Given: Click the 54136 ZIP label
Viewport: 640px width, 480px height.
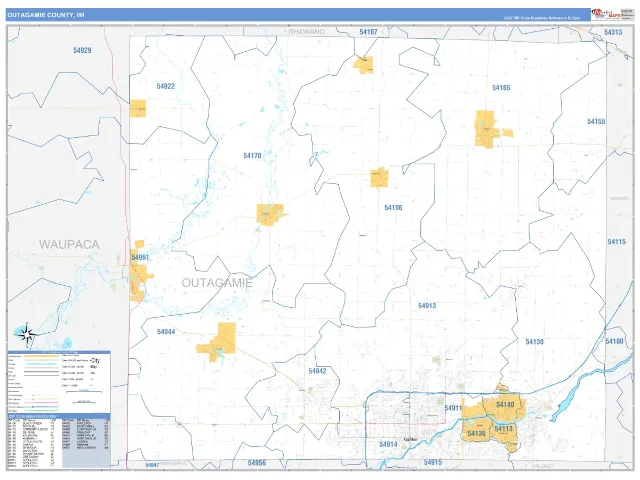Looking at the screenshot, I should point(476,434).
